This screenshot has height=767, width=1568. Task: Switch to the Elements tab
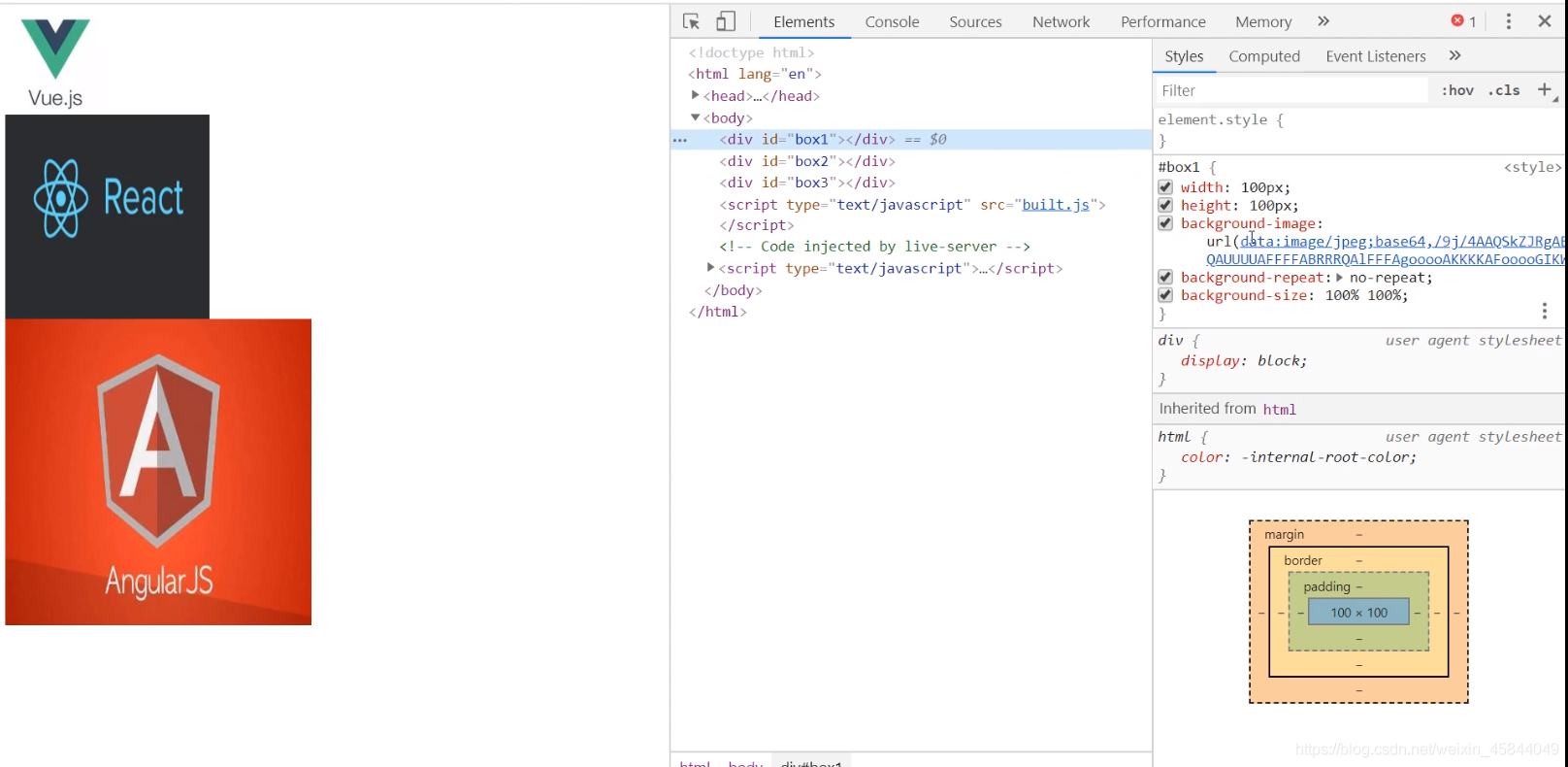(803, 21)
